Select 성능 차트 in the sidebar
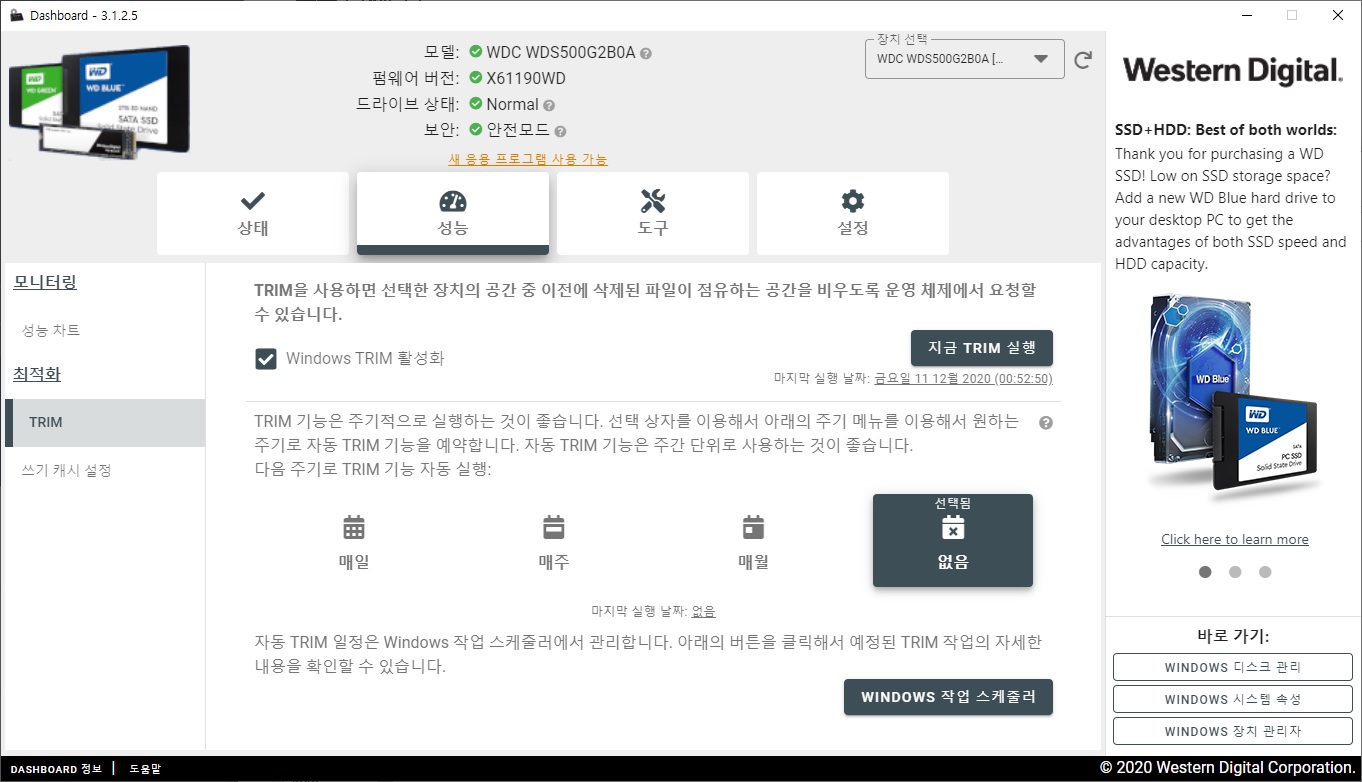1362x782 pixels. click(51, 330)
